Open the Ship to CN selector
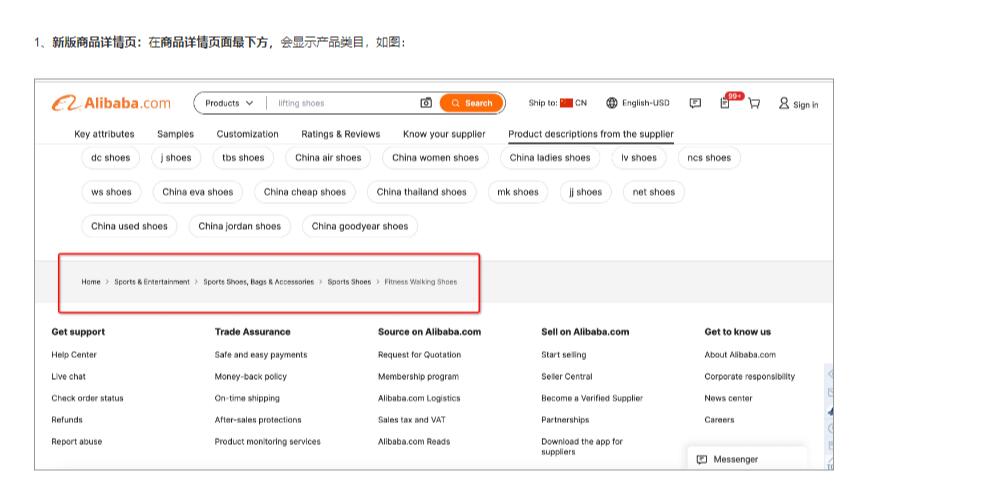The image size is (990, 495). [x=558, y=103]
